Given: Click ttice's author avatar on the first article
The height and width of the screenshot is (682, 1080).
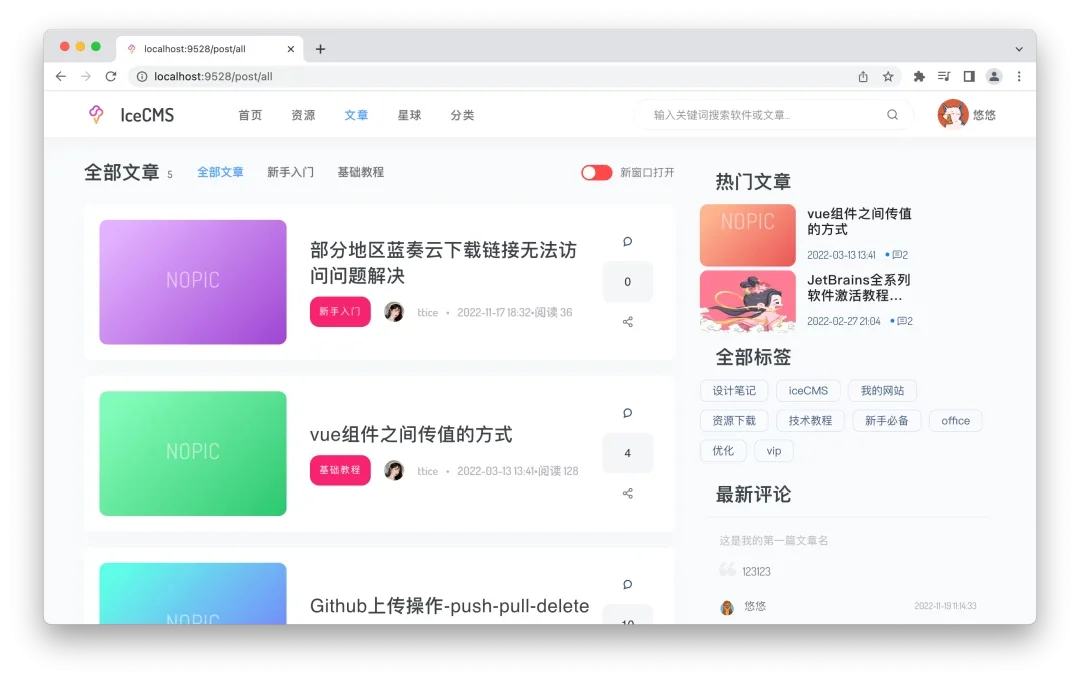Looking at the screenshot, I should coord(394,312).
